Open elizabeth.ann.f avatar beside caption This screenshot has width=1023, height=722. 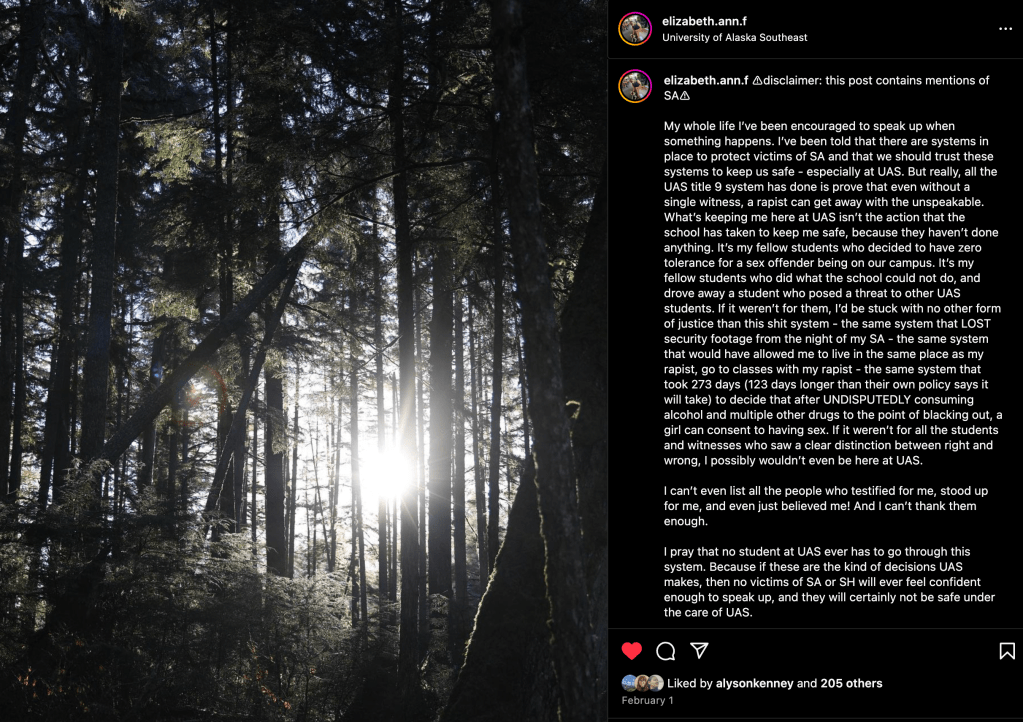[635, 86]
